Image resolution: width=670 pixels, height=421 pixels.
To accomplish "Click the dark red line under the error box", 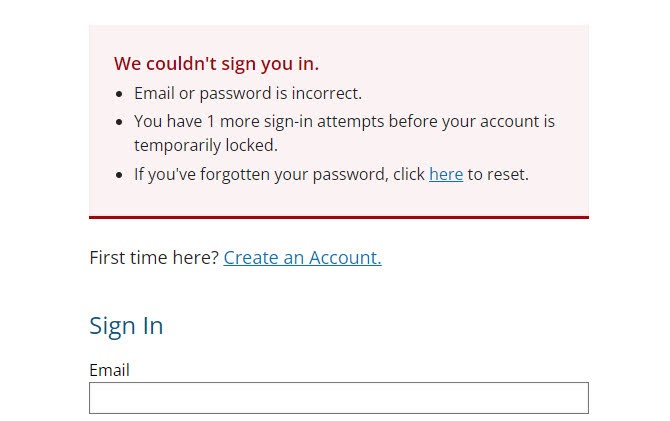I will click(x=338, y=217).
